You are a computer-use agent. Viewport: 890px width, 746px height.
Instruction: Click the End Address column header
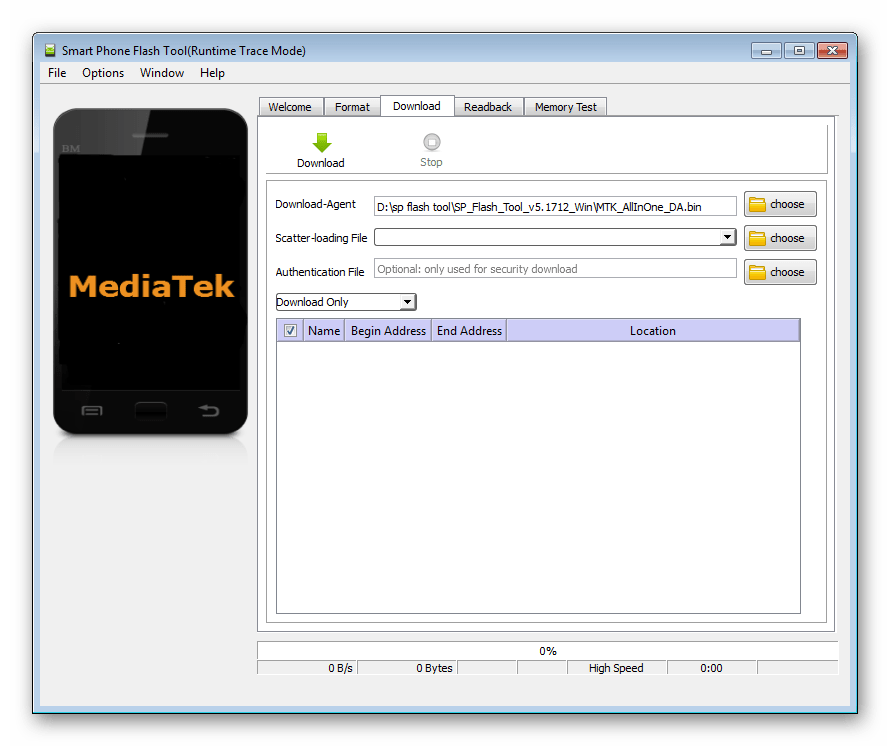point(469,330)
